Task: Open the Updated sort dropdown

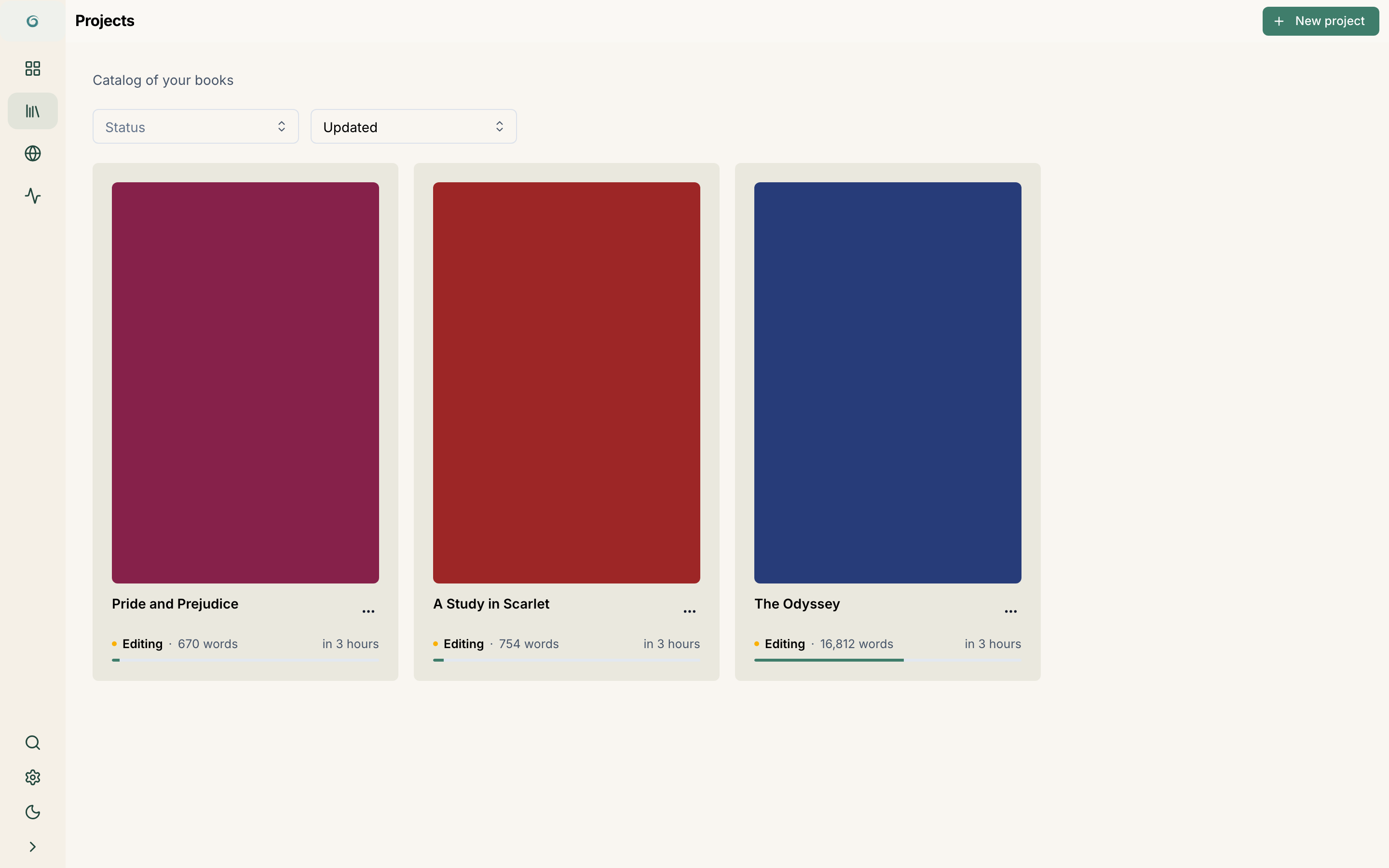Action: 413,127
